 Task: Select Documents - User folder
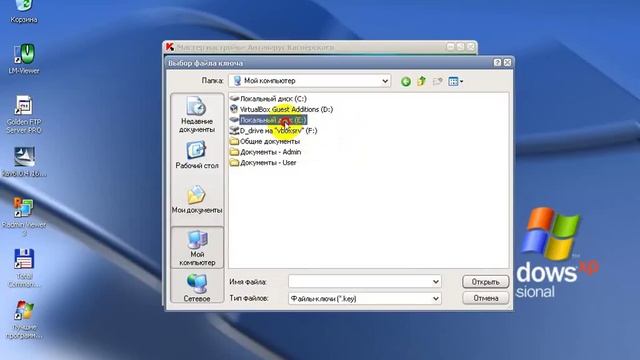coord(263,162)
